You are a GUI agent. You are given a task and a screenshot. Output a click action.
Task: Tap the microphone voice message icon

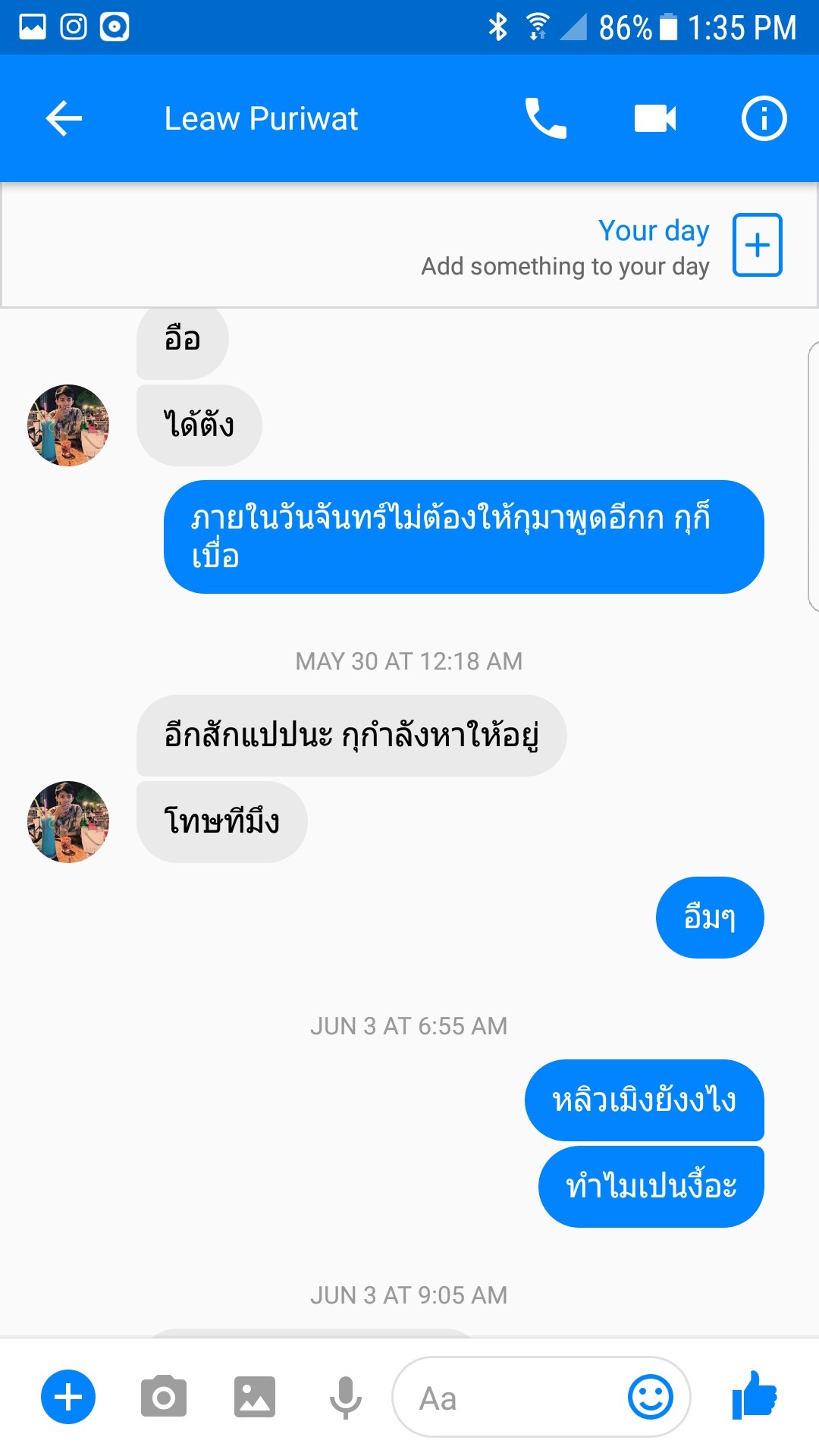click(x=346, y=1397)
